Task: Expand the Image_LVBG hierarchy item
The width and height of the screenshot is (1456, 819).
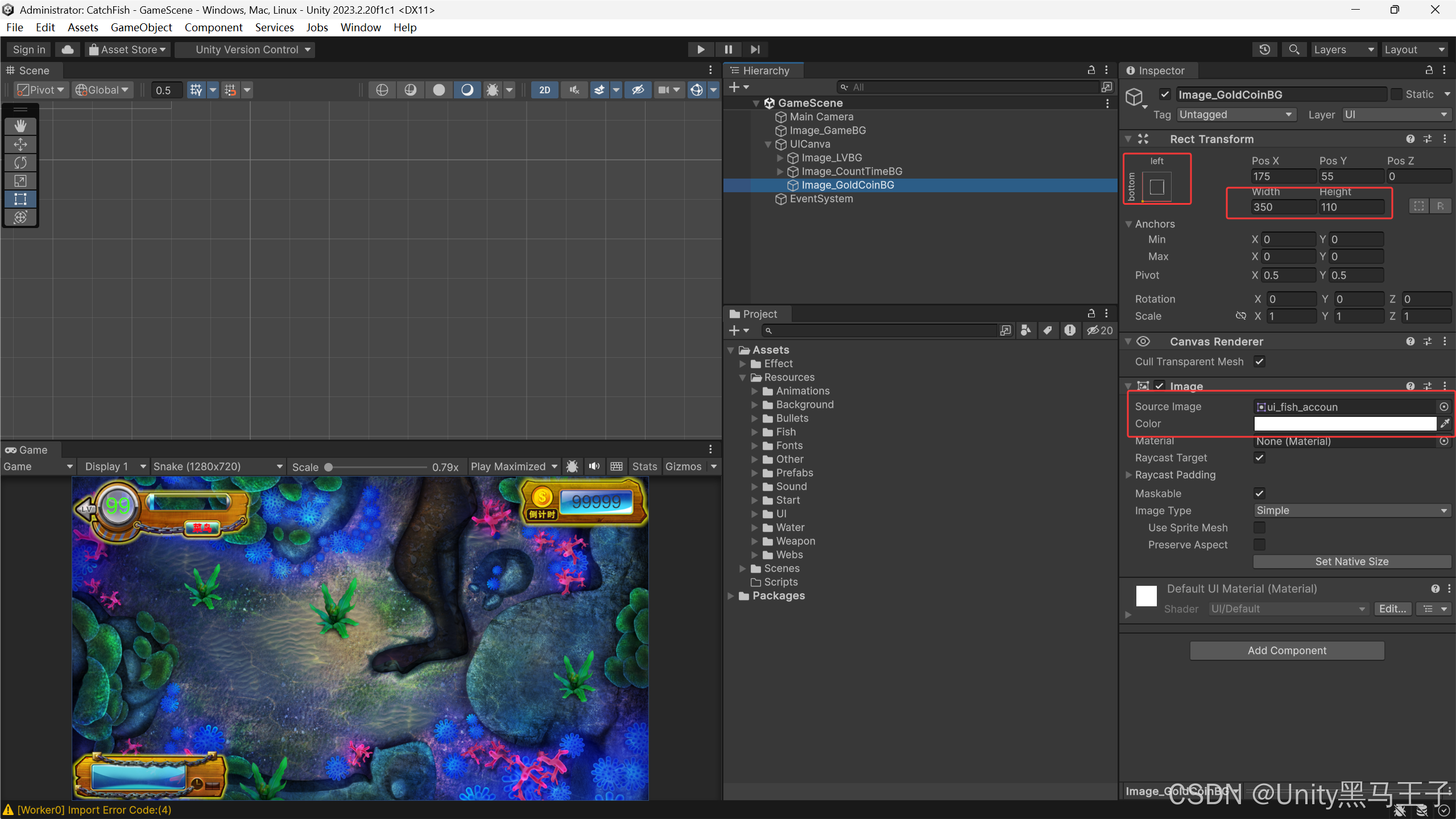Action: [780, 158]
